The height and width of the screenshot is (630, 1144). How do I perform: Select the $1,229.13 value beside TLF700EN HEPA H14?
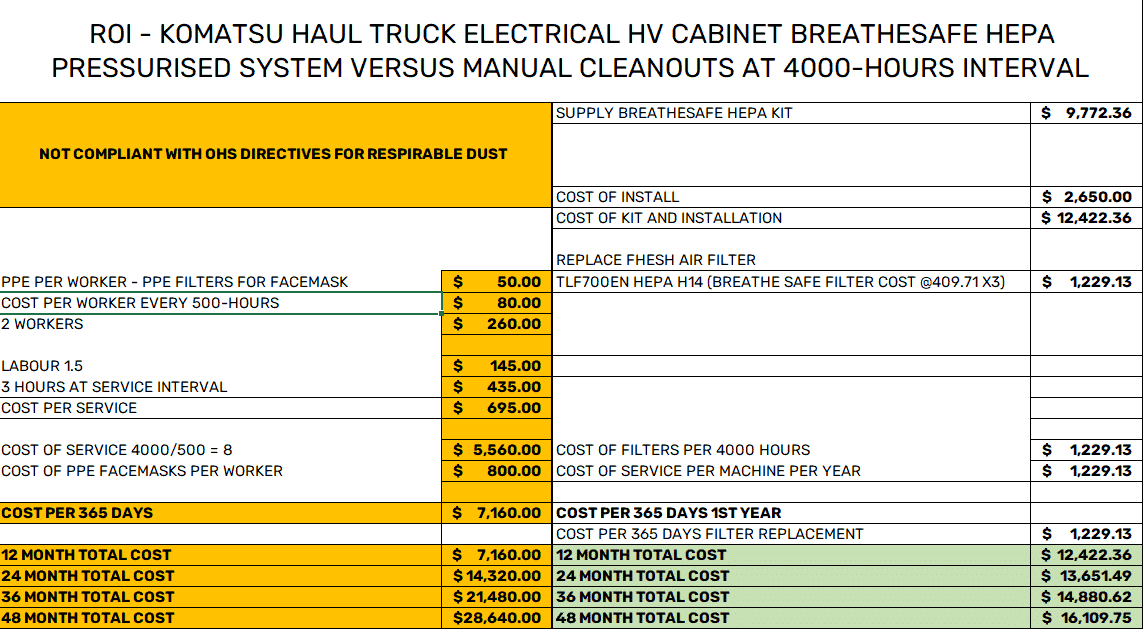1086,282
